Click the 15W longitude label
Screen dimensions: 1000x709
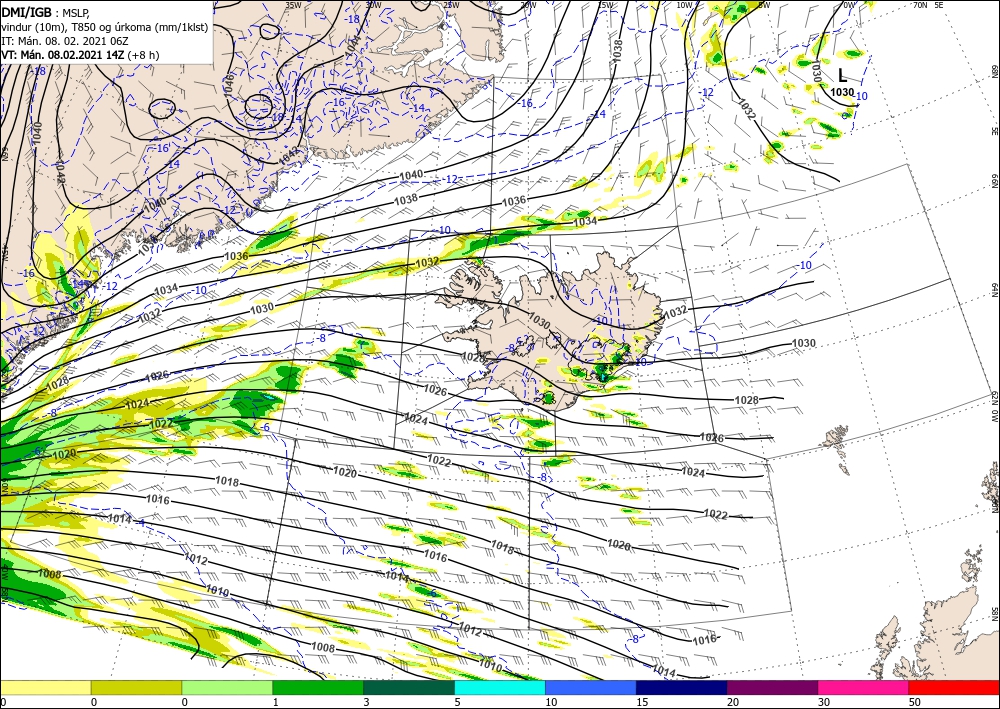click(x=606, y=5)
